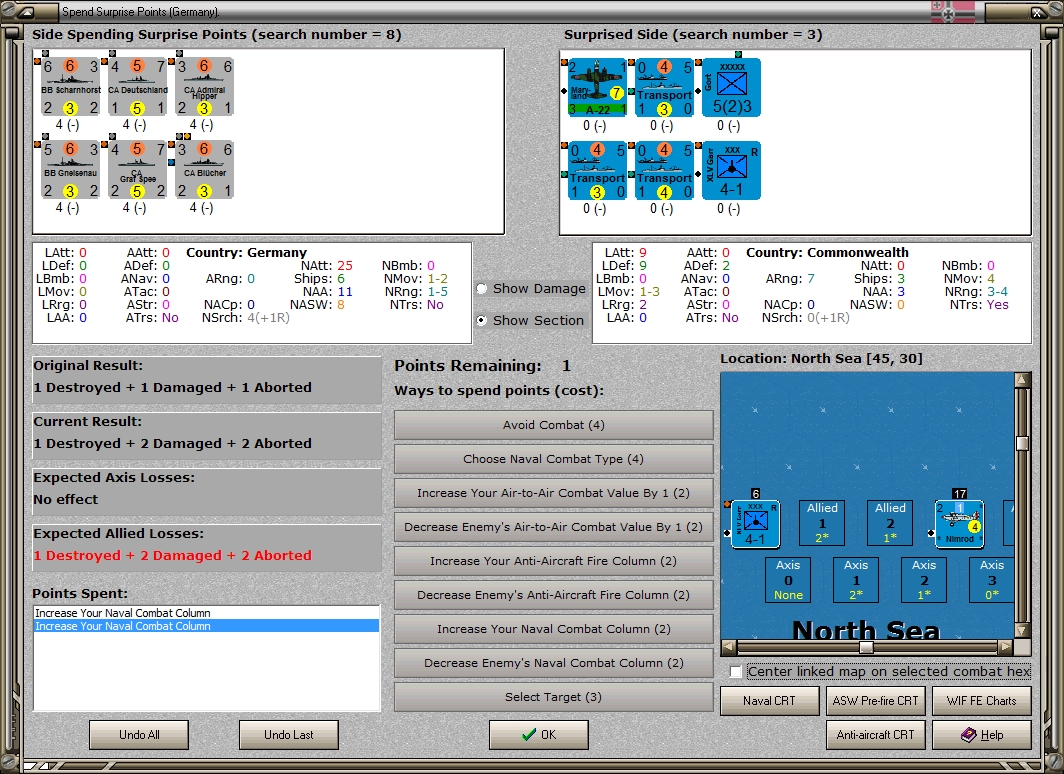Select highlighted Increase Your Naval Combat Column entry
The height and width of the screenshot is (774, 1064).
[206, 626]
